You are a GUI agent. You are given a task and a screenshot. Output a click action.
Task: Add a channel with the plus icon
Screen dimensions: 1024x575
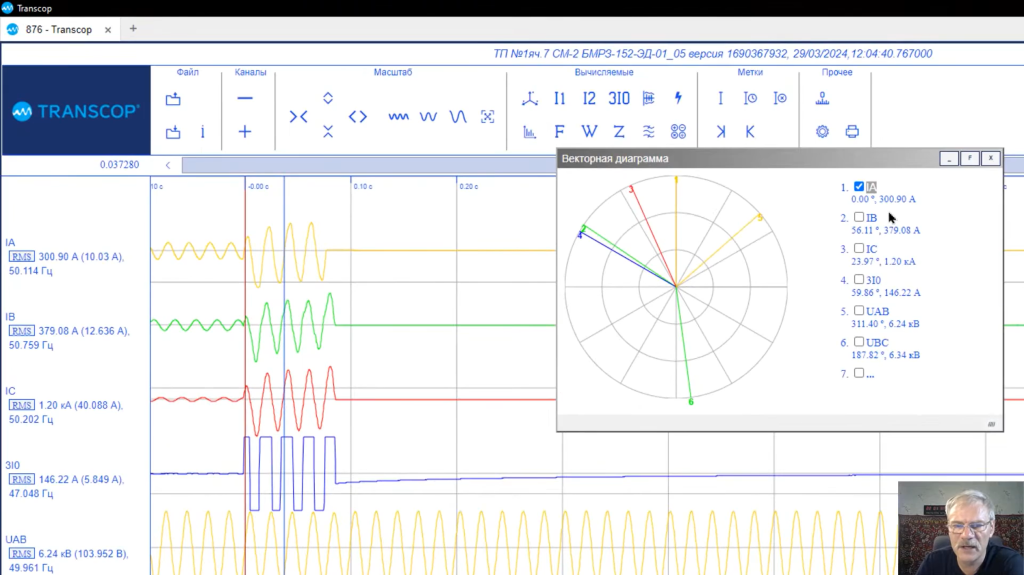[245, 132]
